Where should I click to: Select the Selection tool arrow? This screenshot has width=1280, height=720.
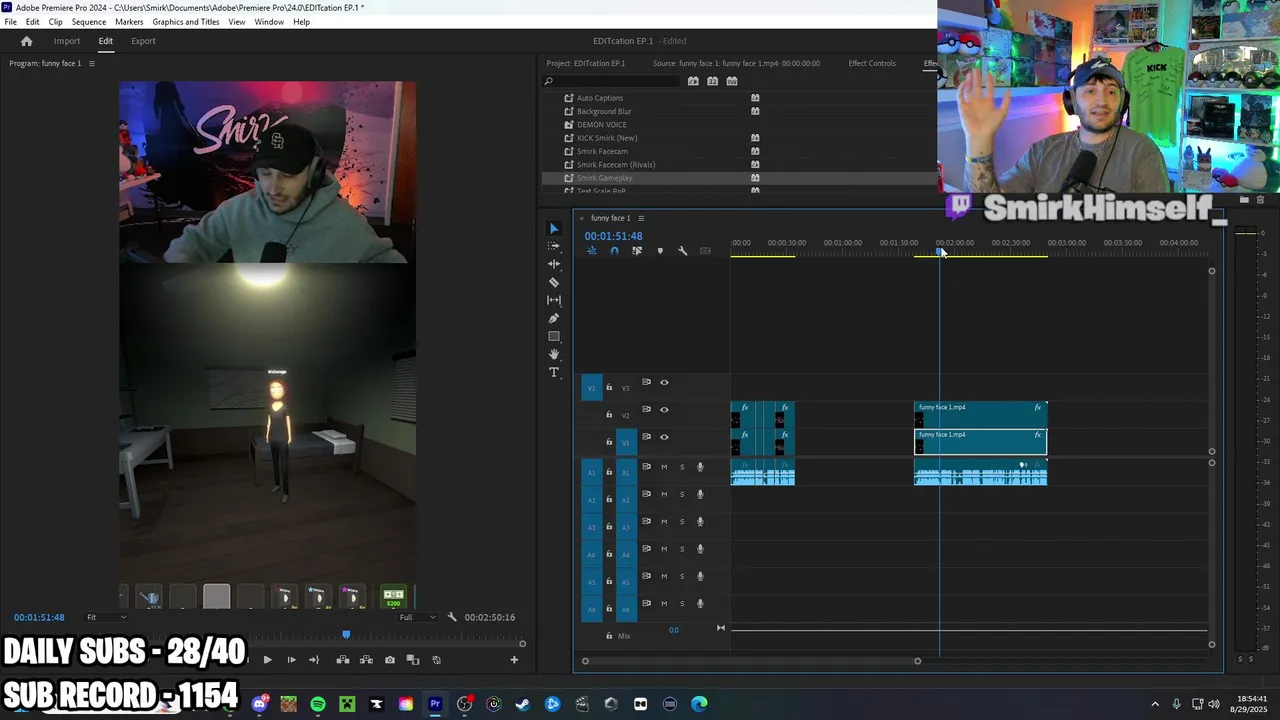(x=554, y=229)
